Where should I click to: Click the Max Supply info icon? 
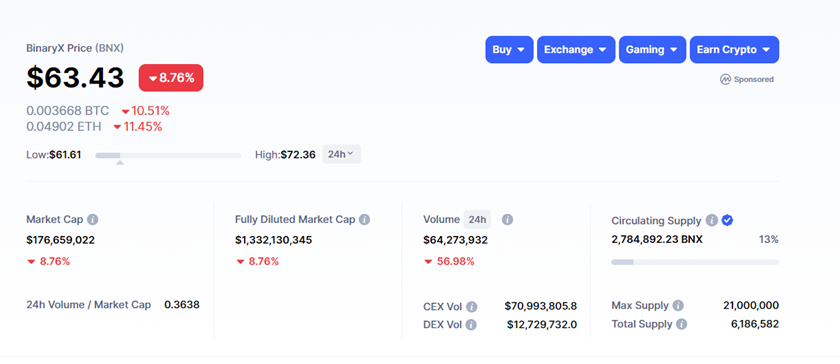[678, 306]
